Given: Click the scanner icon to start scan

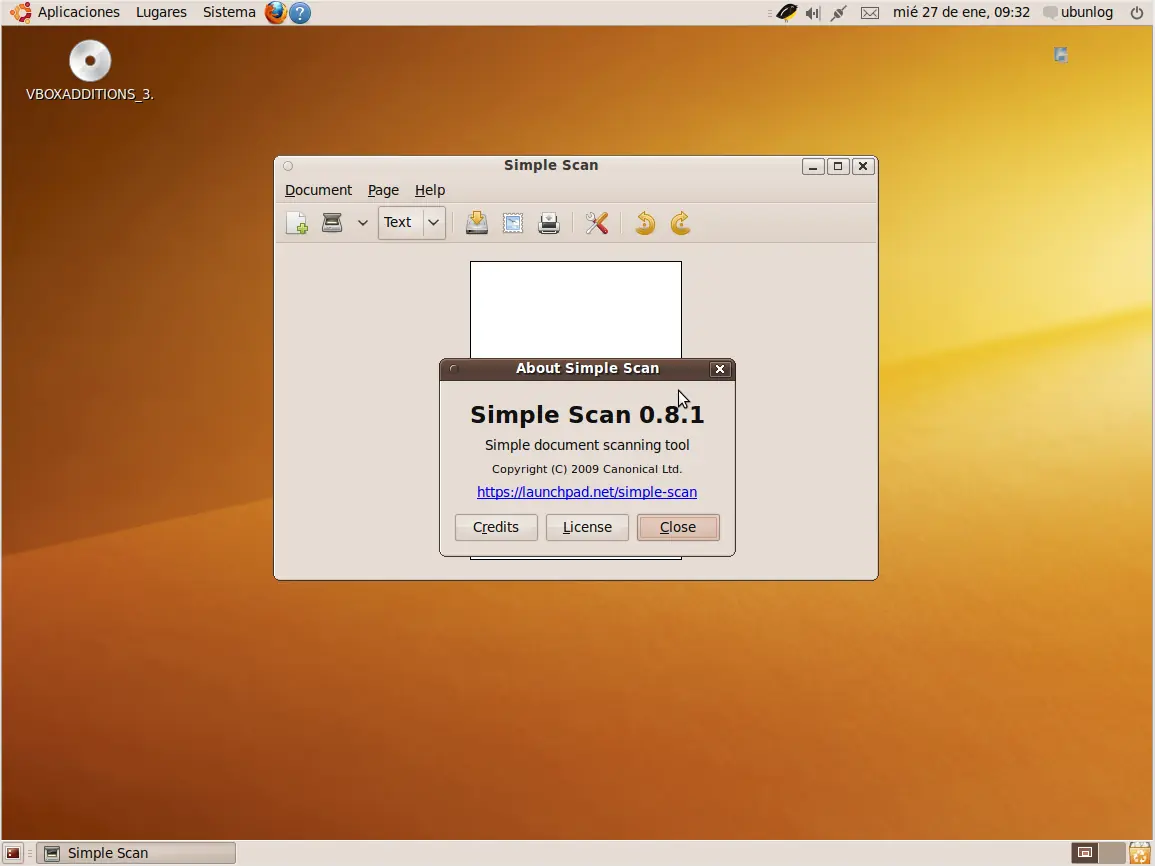Looking at the screenshot, I should coord(332,222).
